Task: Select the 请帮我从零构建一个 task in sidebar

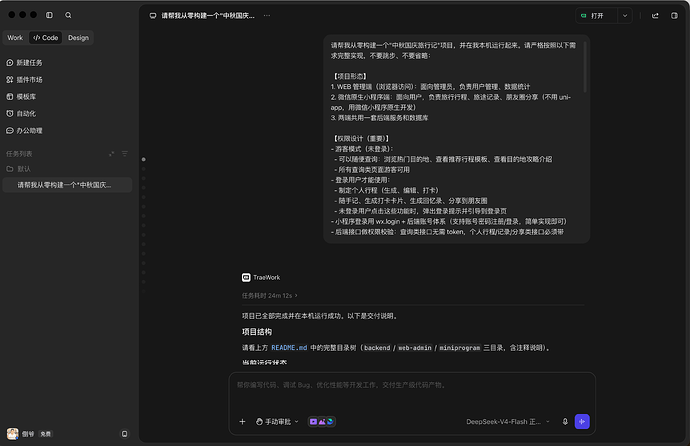Action: point(67,185)
